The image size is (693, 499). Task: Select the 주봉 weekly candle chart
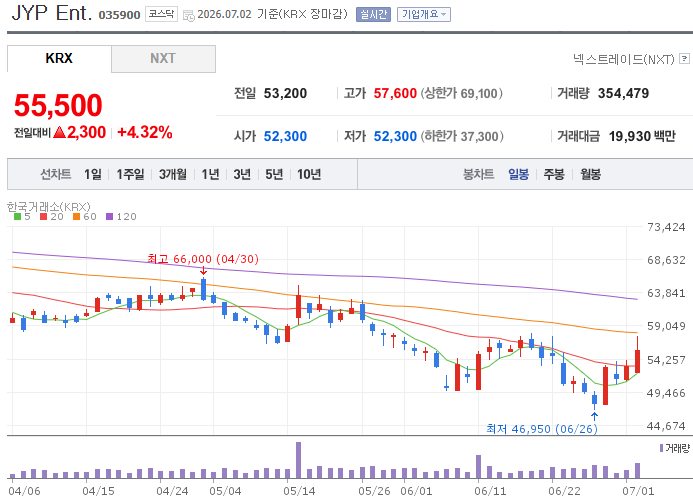(x=554, y=174)
